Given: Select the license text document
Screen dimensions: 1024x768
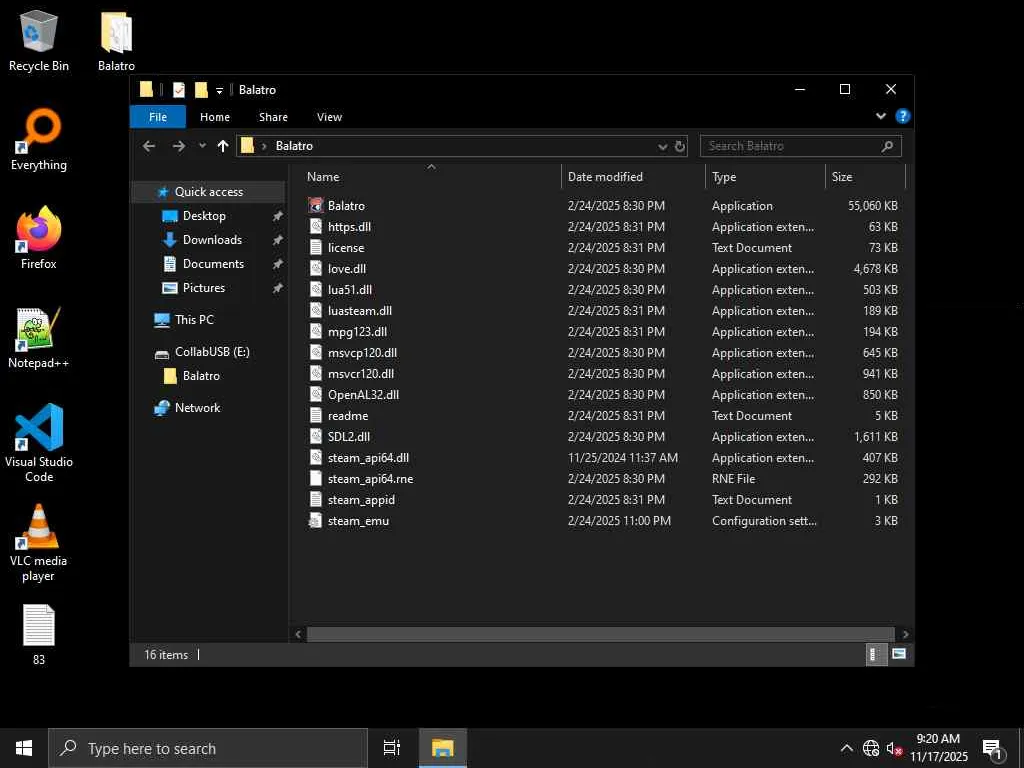Looking at the screenshot, I should pos(346,248).
